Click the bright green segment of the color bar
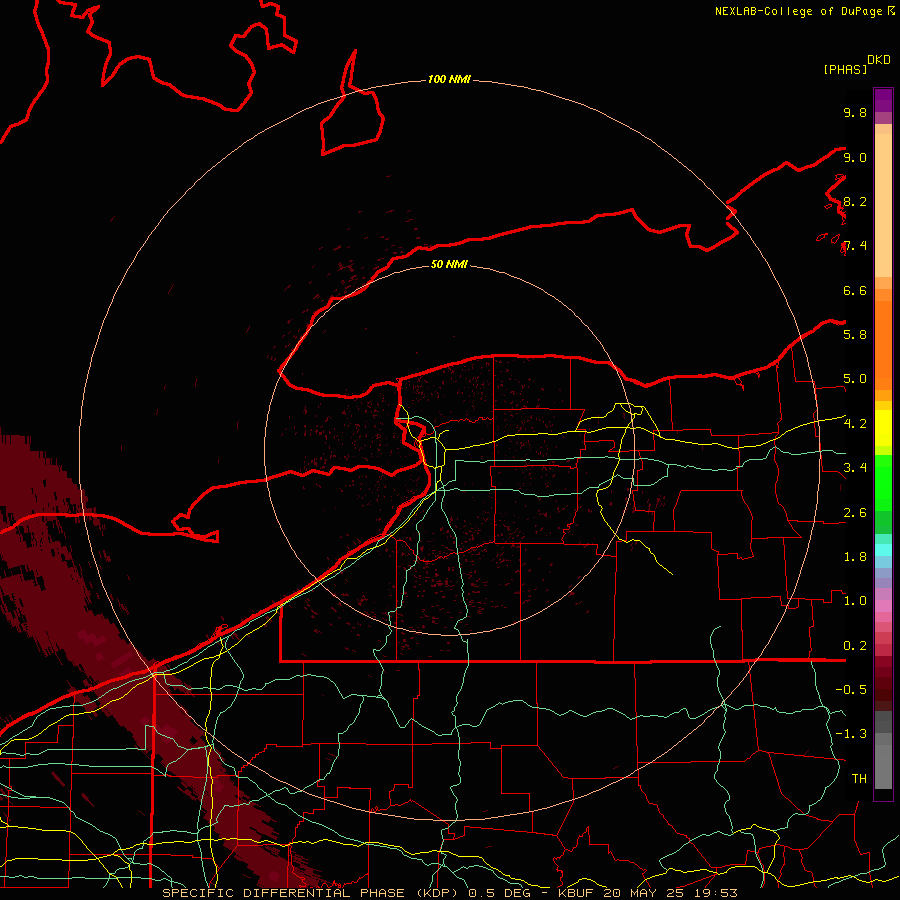 click(x=883, y=483)
